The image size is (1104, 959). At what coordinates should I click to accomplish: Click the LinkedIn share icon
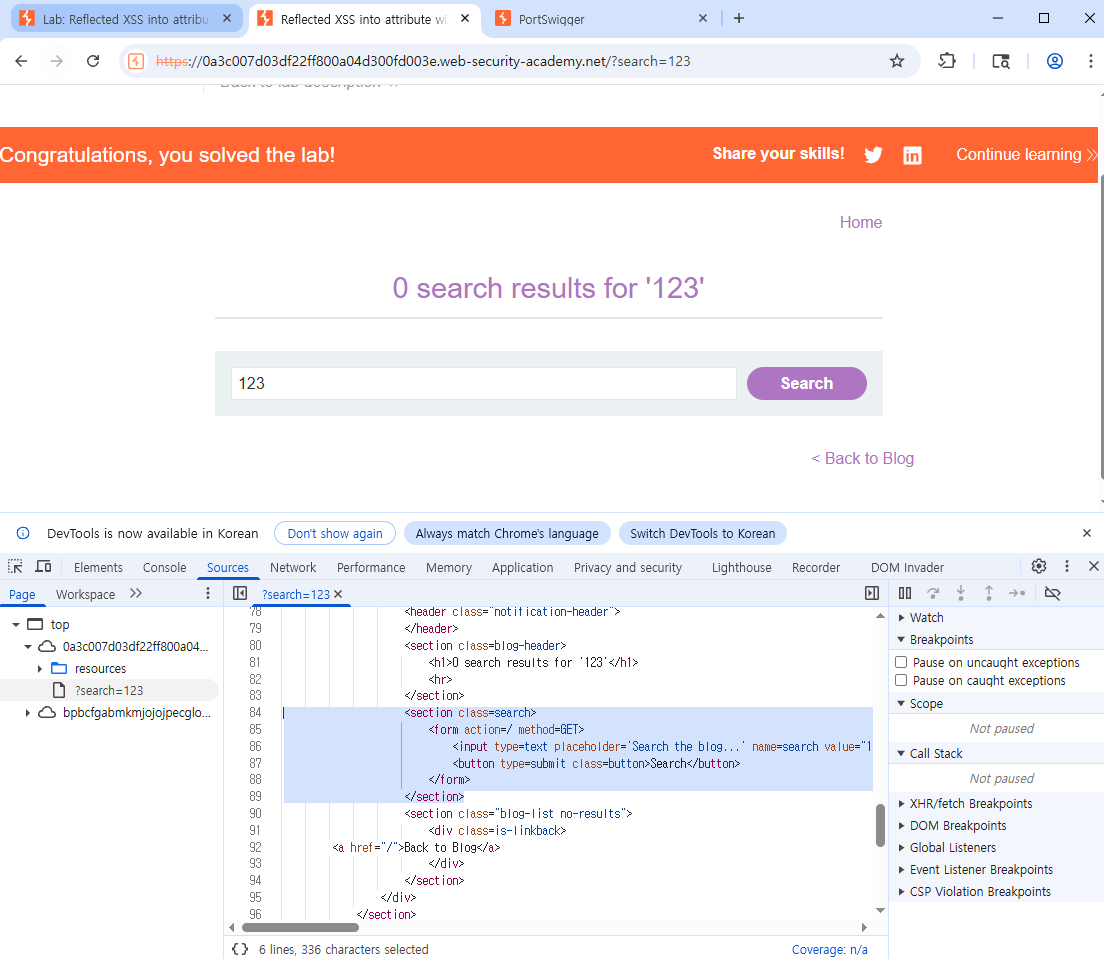[912, 155]
